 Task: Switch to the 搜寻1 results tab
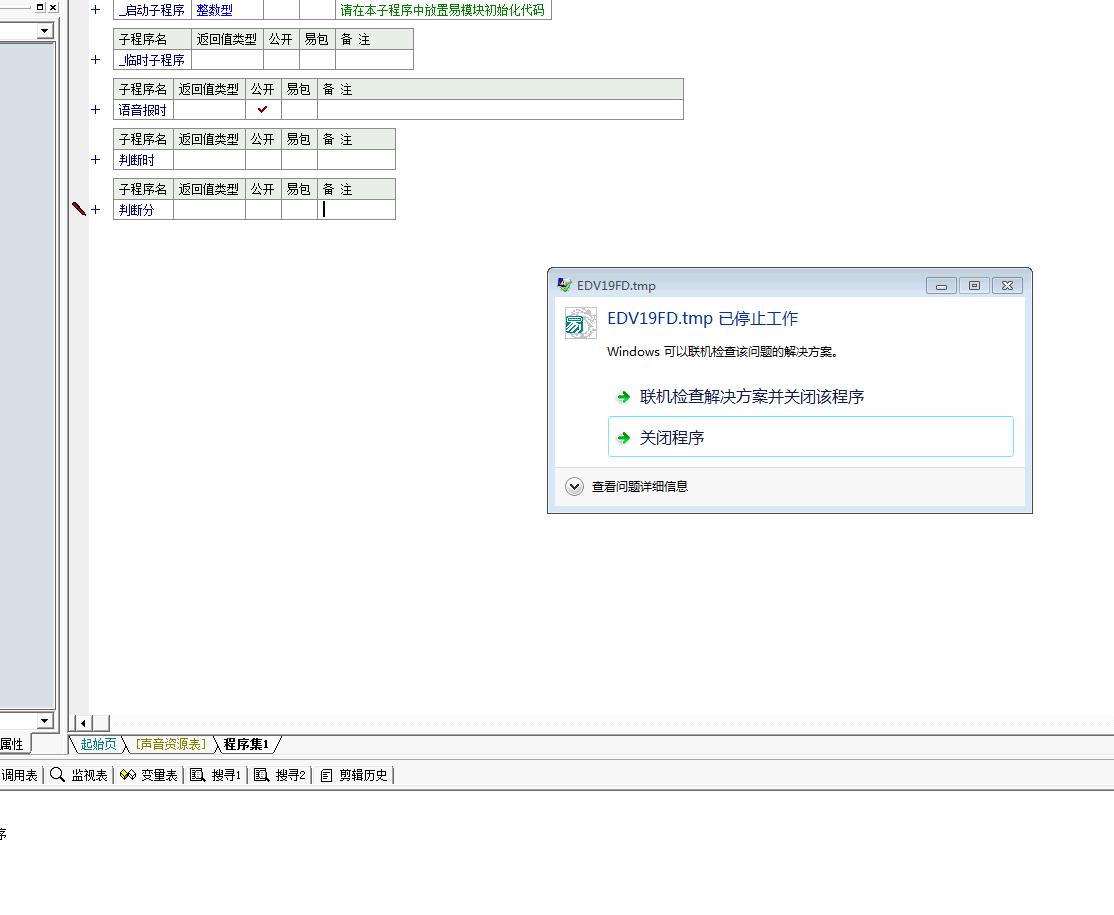[216, 775]
